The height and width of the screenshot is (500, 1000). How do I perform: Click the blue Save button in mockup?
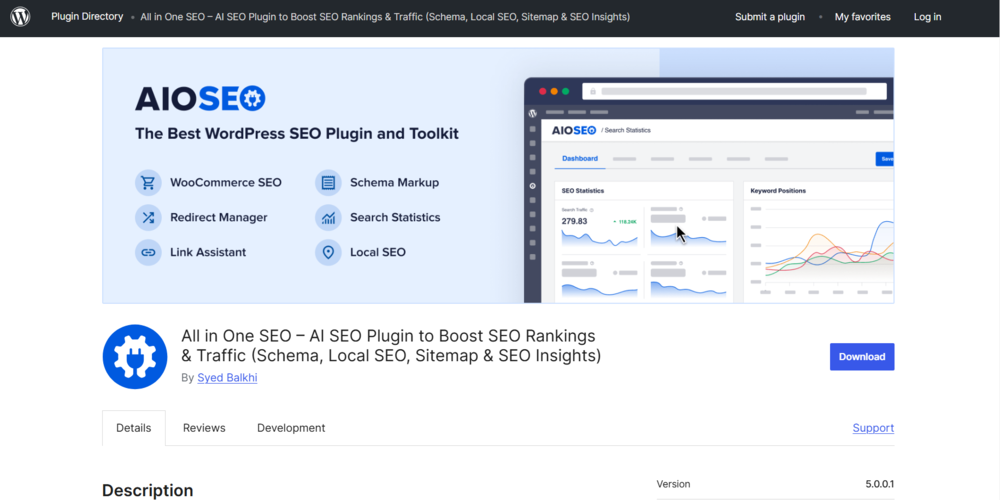(885, 159)
